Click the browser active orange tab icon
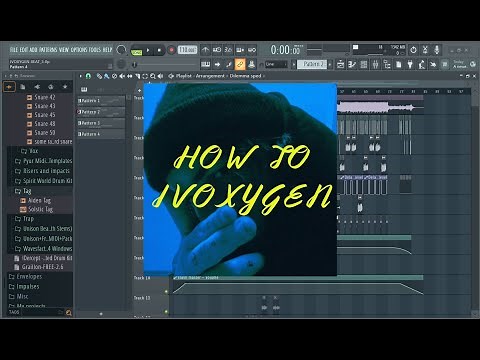The image size is (480, 360). 9,87
